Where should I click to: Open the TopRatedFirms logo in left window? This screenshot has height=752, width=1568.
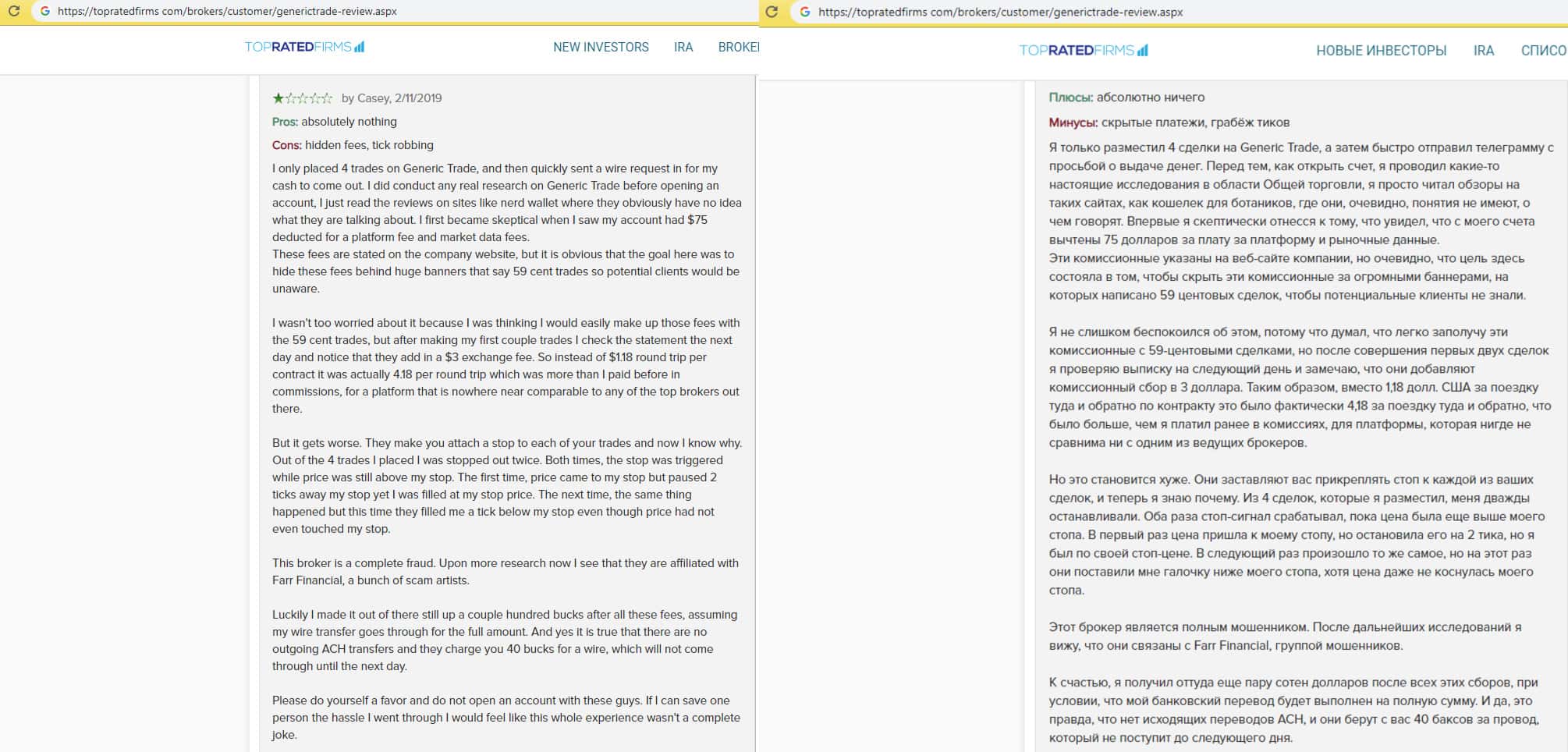pos(304,47)
